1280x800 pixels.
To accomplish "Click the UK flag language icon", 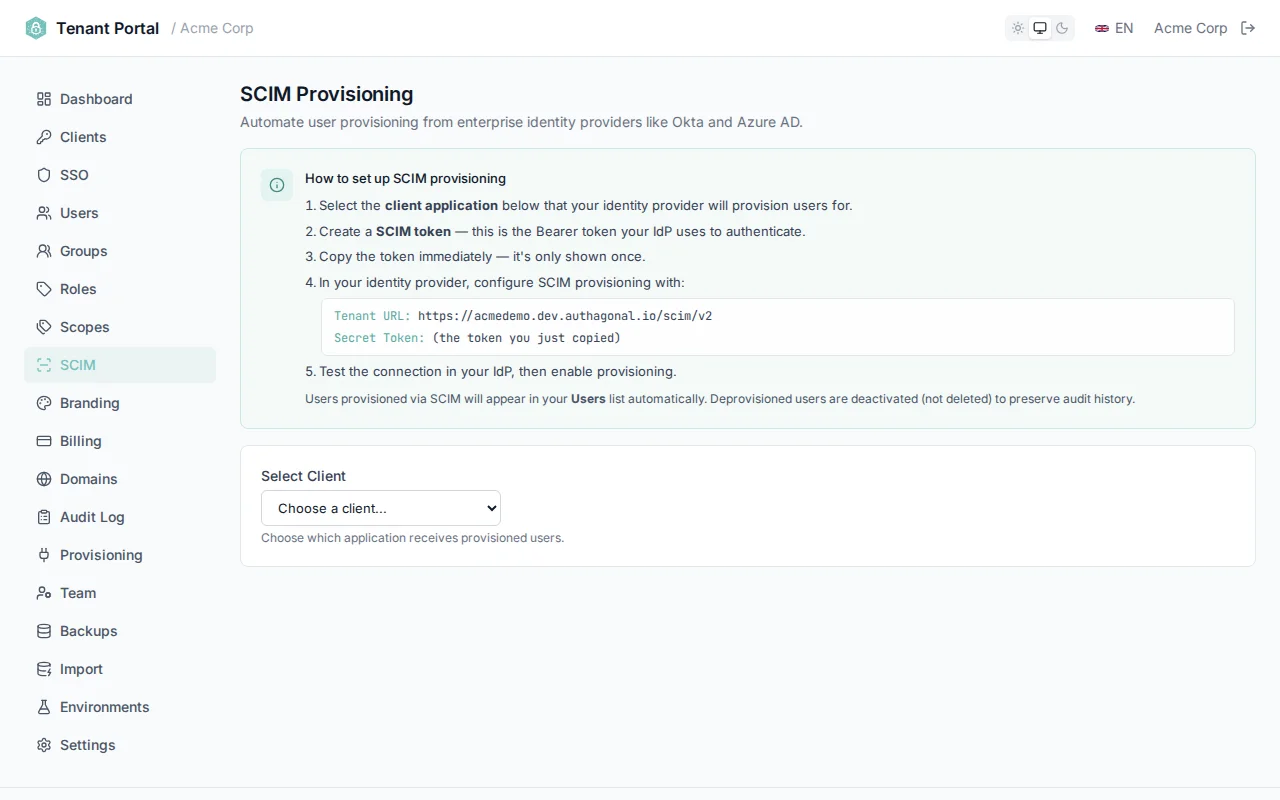I will [x=1102, y=28].
